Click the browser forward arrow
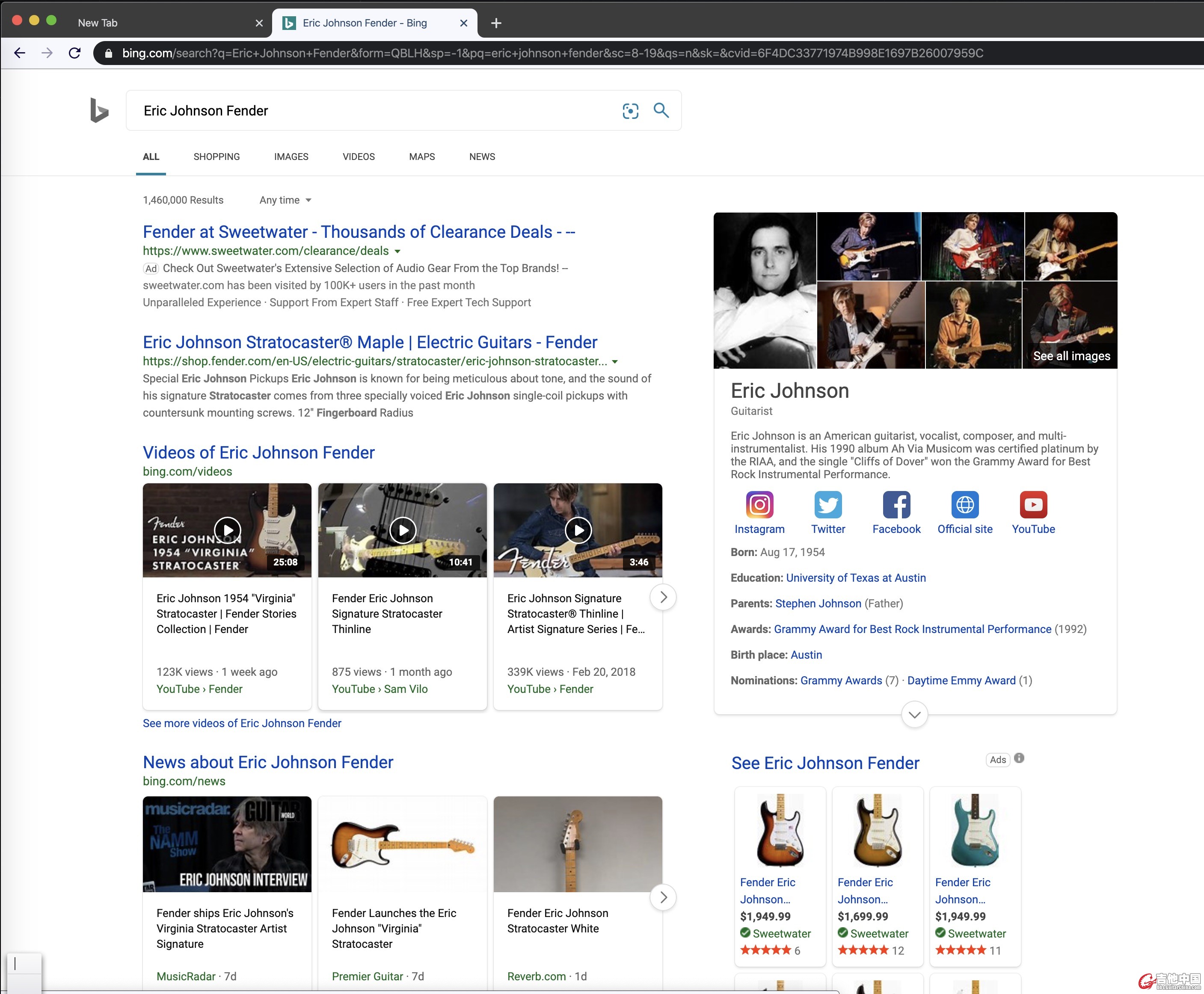This screenshot has width=1204, height=994. pyautogui.click(x=47, y=53)
